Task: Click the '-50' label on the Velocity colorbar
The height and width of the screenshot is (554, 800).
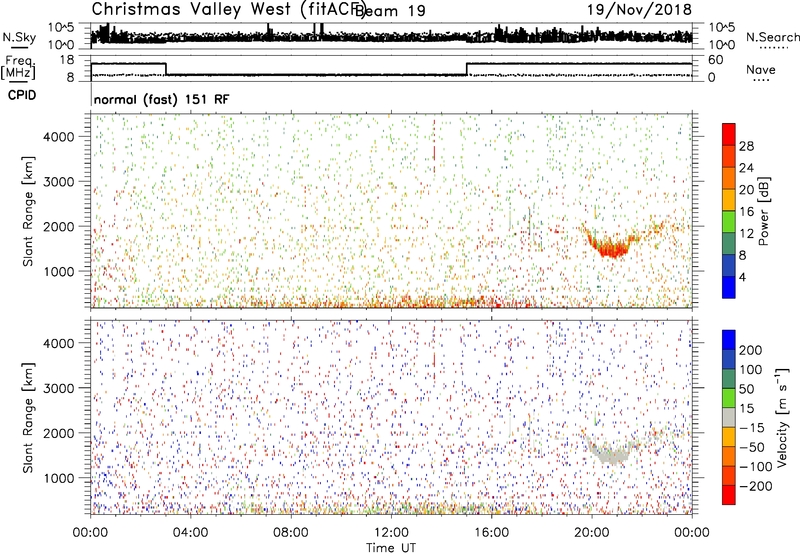Action: 751,447
